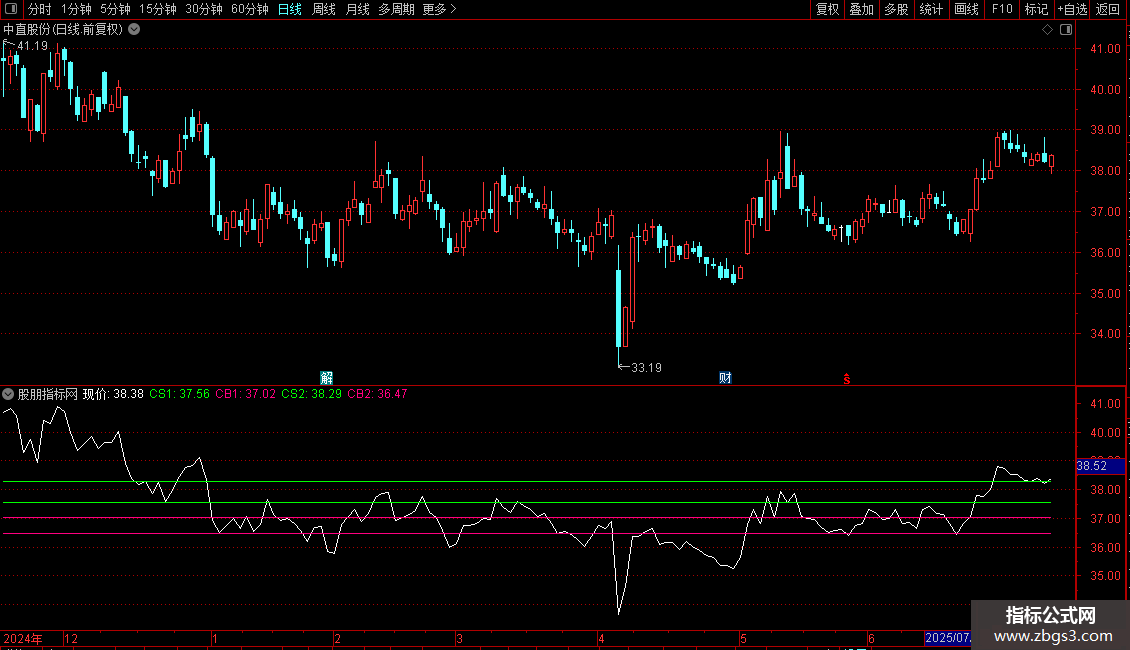Image resolution: width=1130 pixels, height=650 pixels.
Task: Click the 2024年 label on the time axis
Action: (x=23, y=638)
